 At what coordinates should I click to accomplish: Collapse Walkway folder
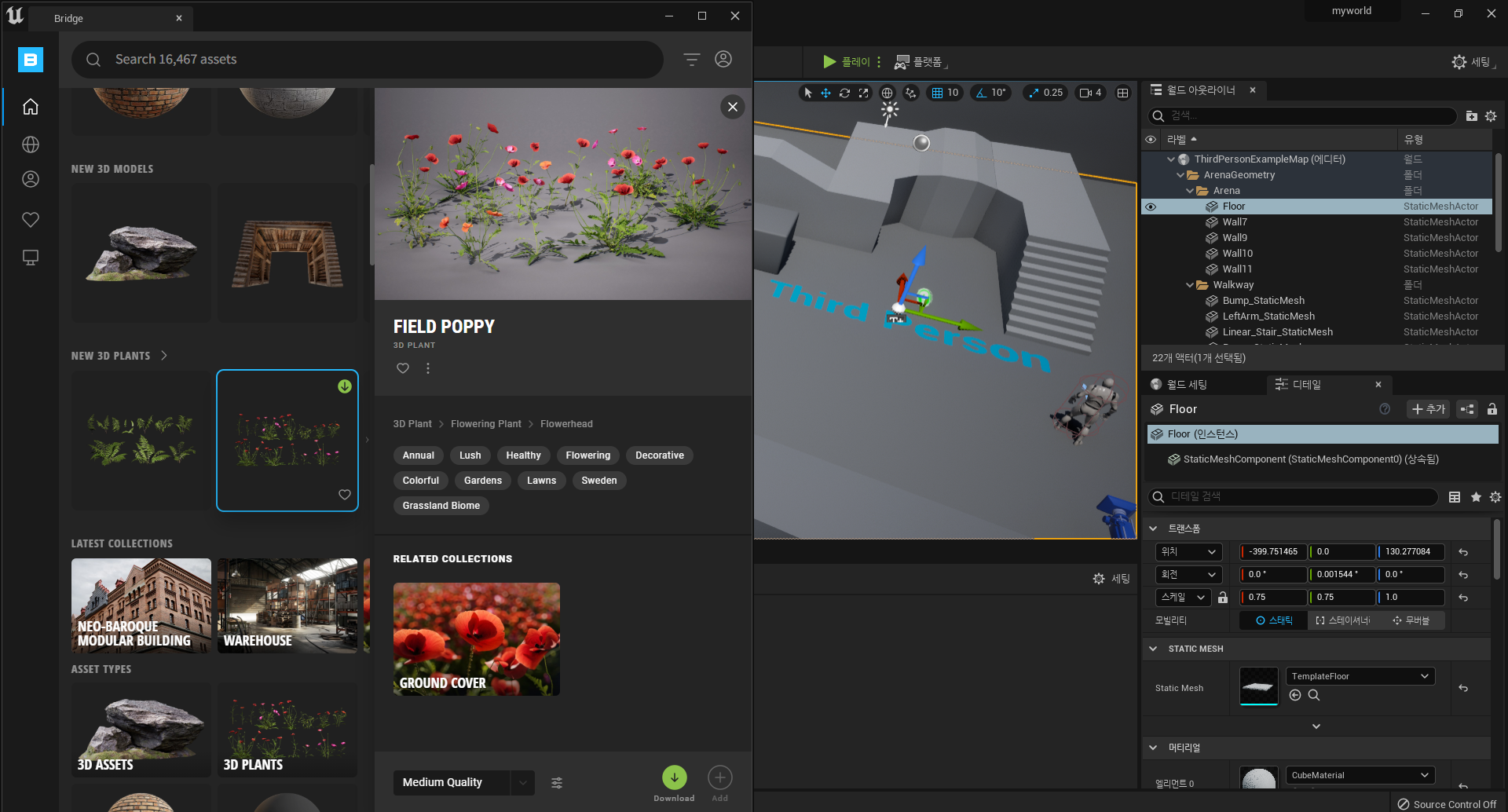[1190, 285]
